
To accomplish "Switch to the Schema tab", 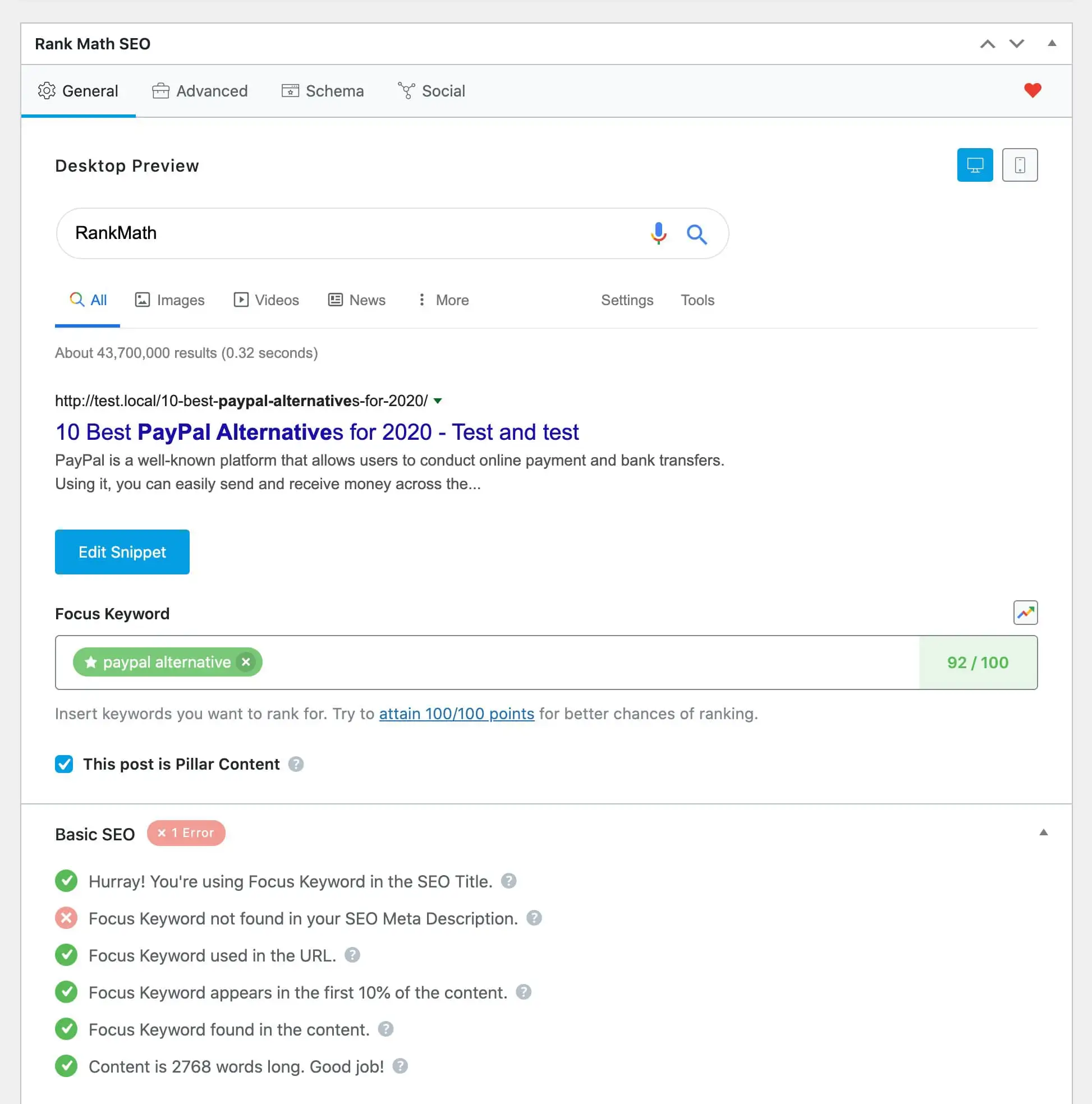I will (323, 91).
